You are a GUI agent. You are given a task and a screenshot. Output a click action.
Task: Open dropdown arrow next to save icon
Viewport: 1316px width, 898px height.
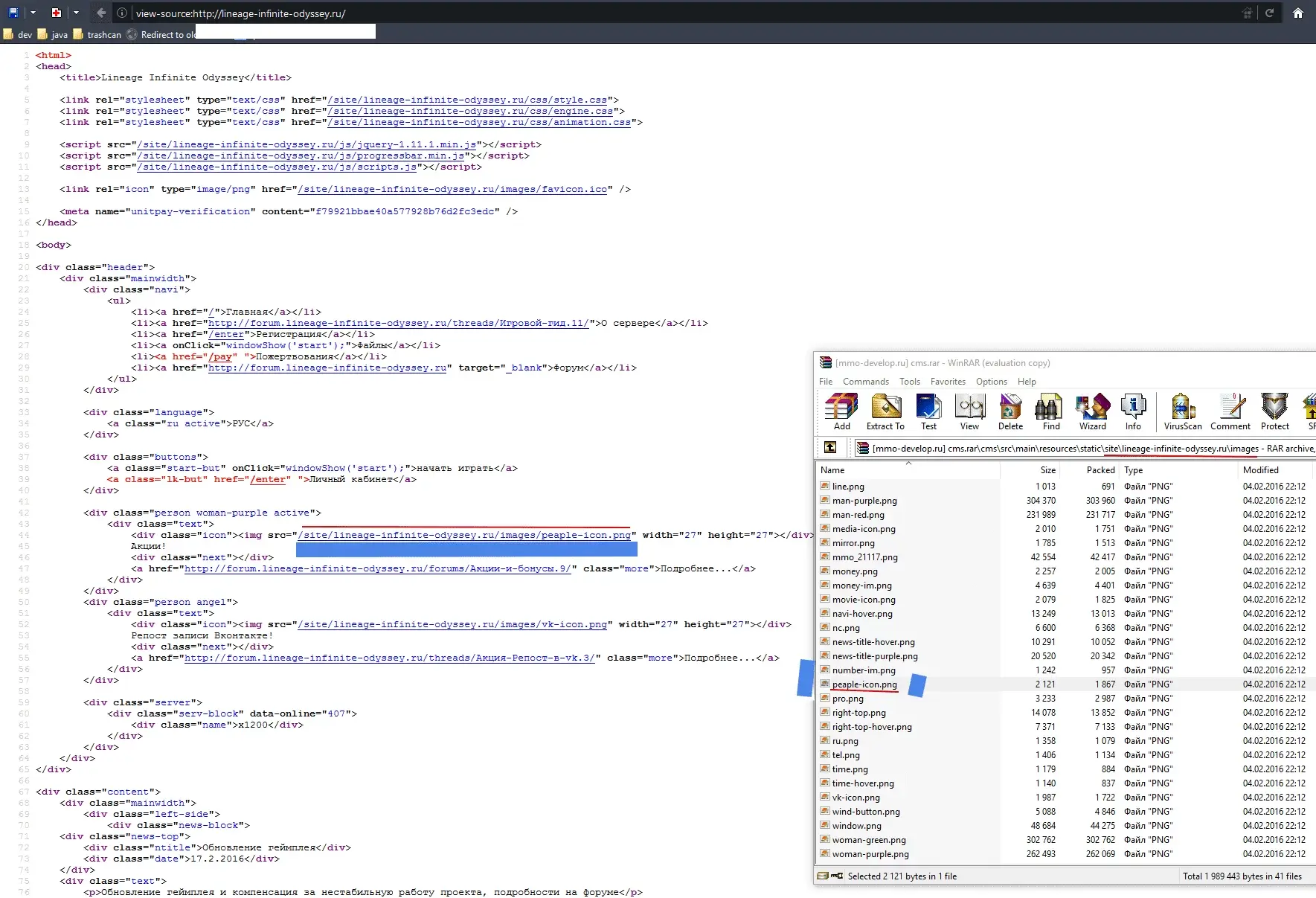coord(33,13)
